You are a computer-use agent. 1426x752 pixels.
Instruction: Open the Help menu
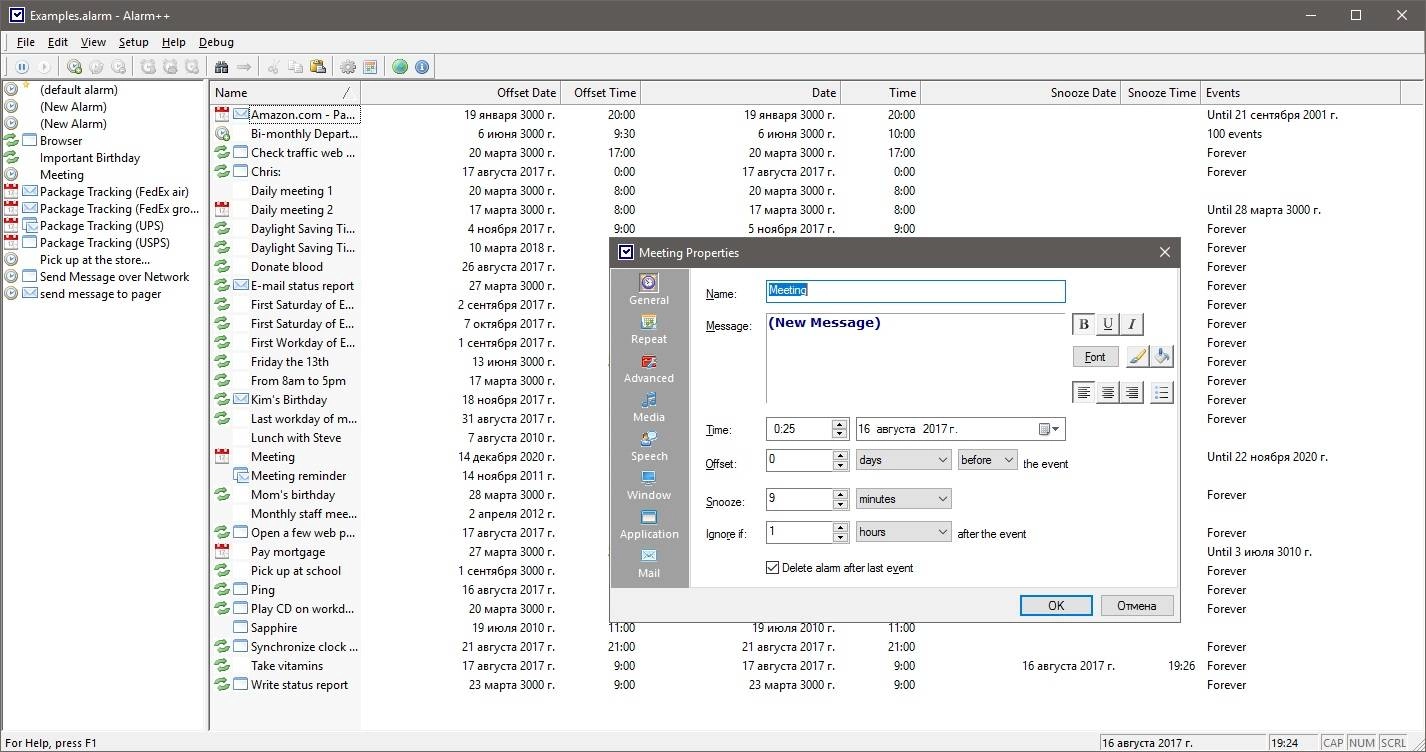click(x=174, y=42)
